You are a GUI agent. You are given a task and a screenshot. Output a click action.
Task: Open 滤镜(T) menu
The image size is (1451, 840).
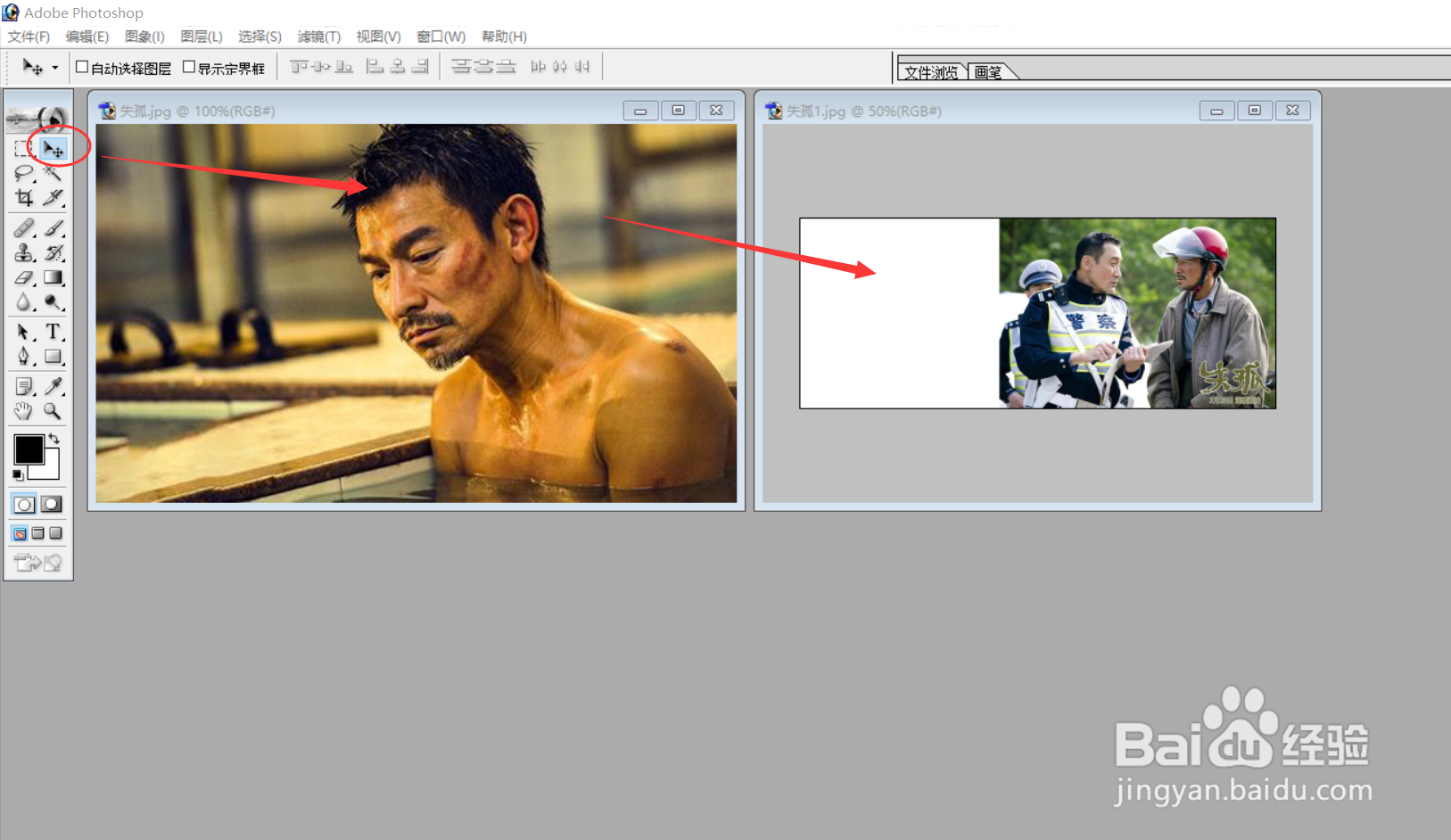click(x=319, y=37)
